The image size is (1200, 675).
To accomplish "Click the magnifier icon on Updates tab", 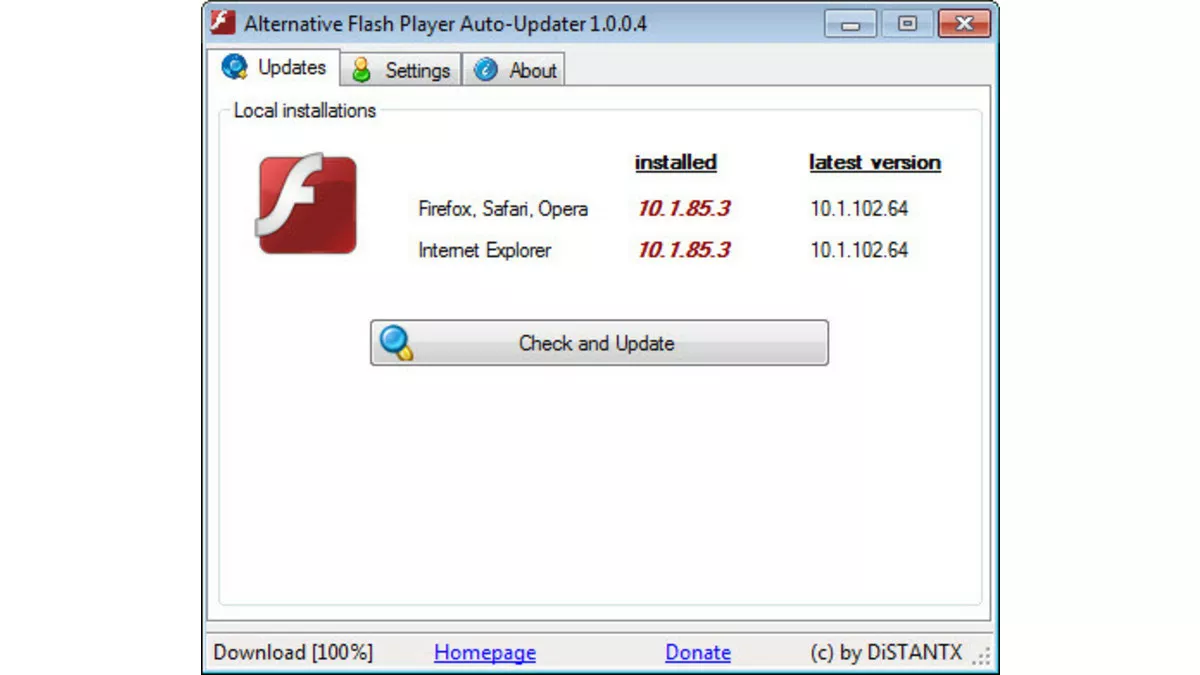I will point(235,67).
